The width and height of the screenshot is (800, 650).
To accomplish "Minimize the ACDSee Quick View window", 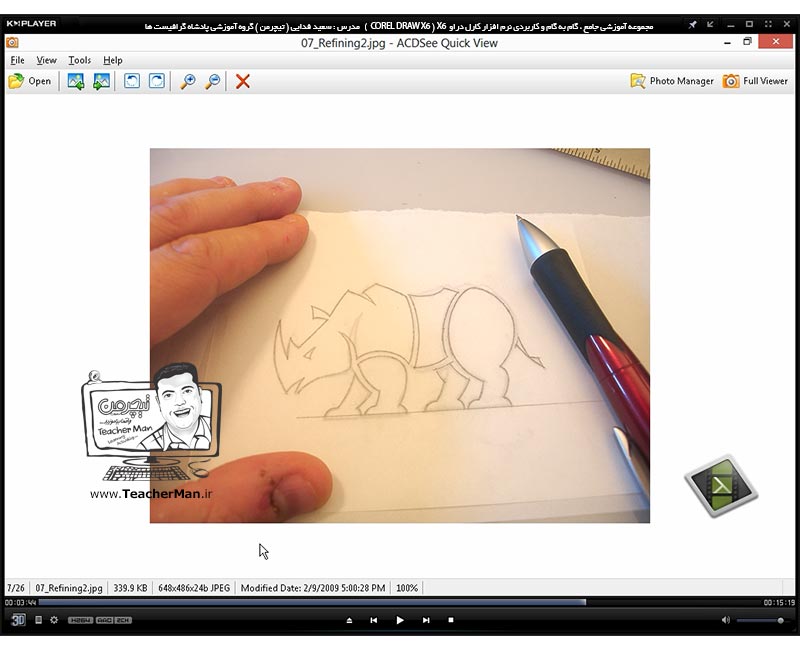I will 727,42.
